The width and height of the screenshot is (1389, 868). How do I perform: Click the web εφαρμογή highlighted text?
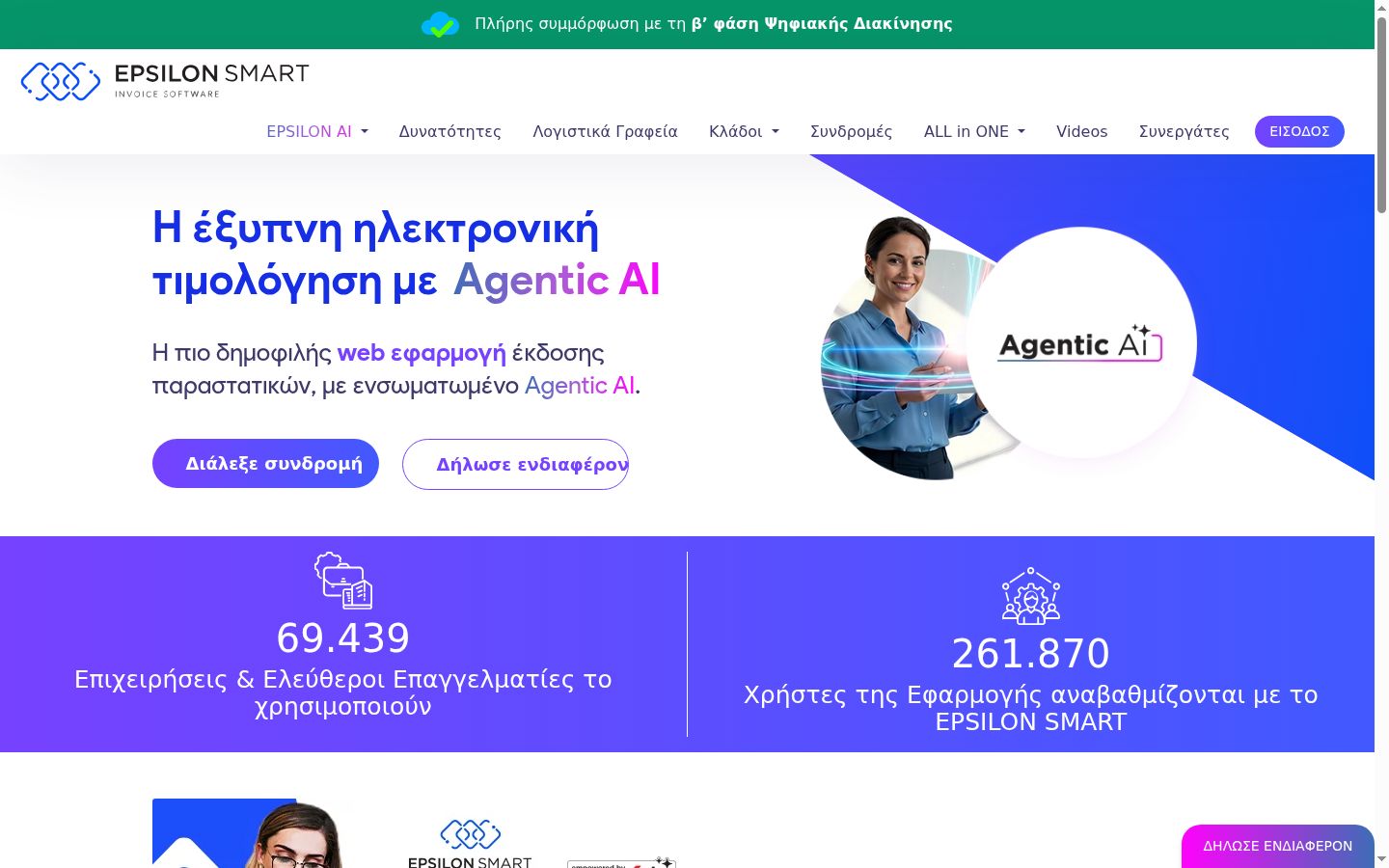422,353
